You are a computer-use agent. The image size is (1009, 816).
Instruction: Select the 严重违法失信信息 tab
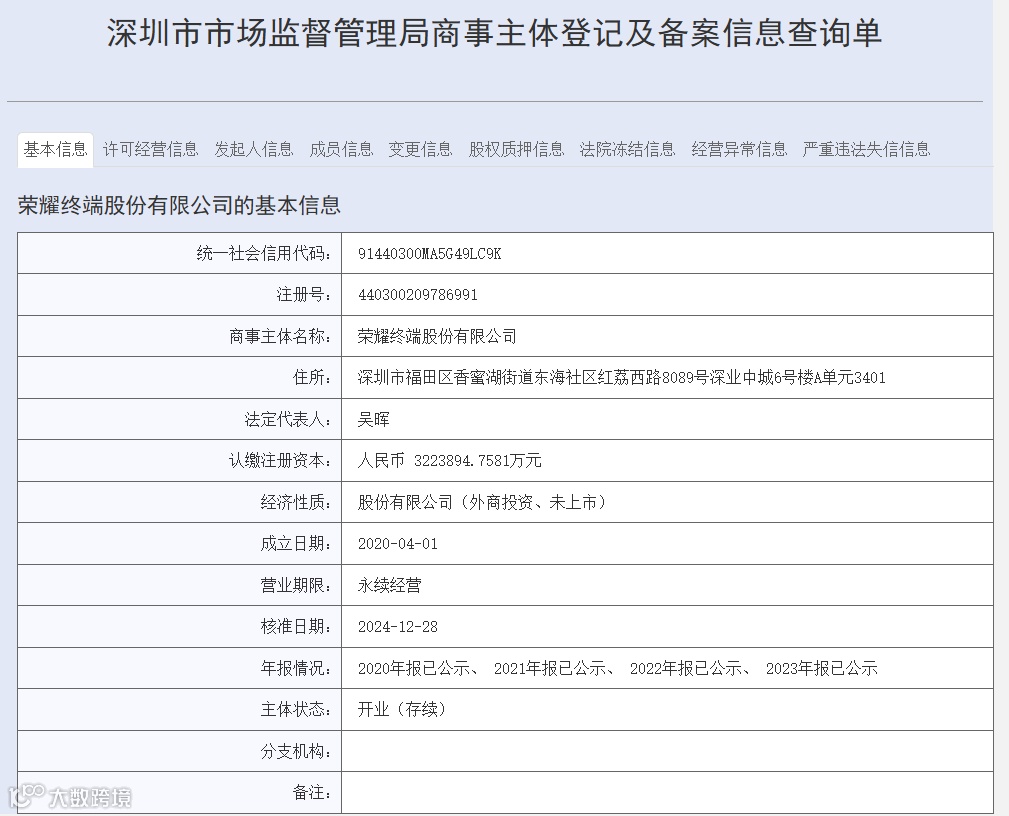[866, 150]
